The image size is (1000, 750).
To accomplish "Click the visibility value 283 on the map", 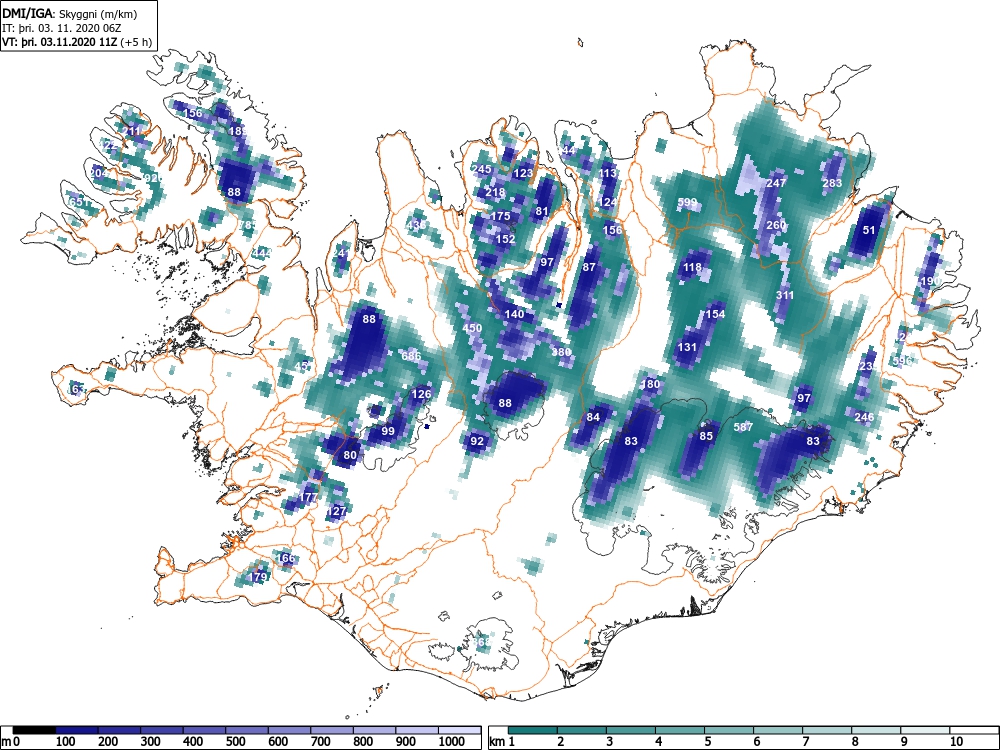I will [x=832, y=183].
